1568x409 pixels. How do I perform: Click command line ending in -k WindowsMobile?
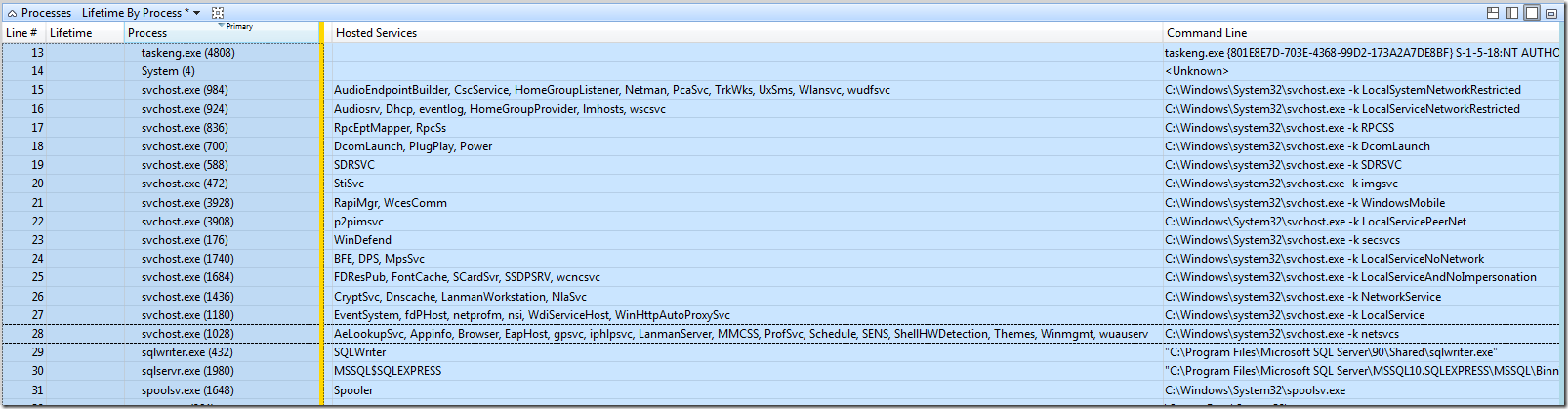(1305, 203)
